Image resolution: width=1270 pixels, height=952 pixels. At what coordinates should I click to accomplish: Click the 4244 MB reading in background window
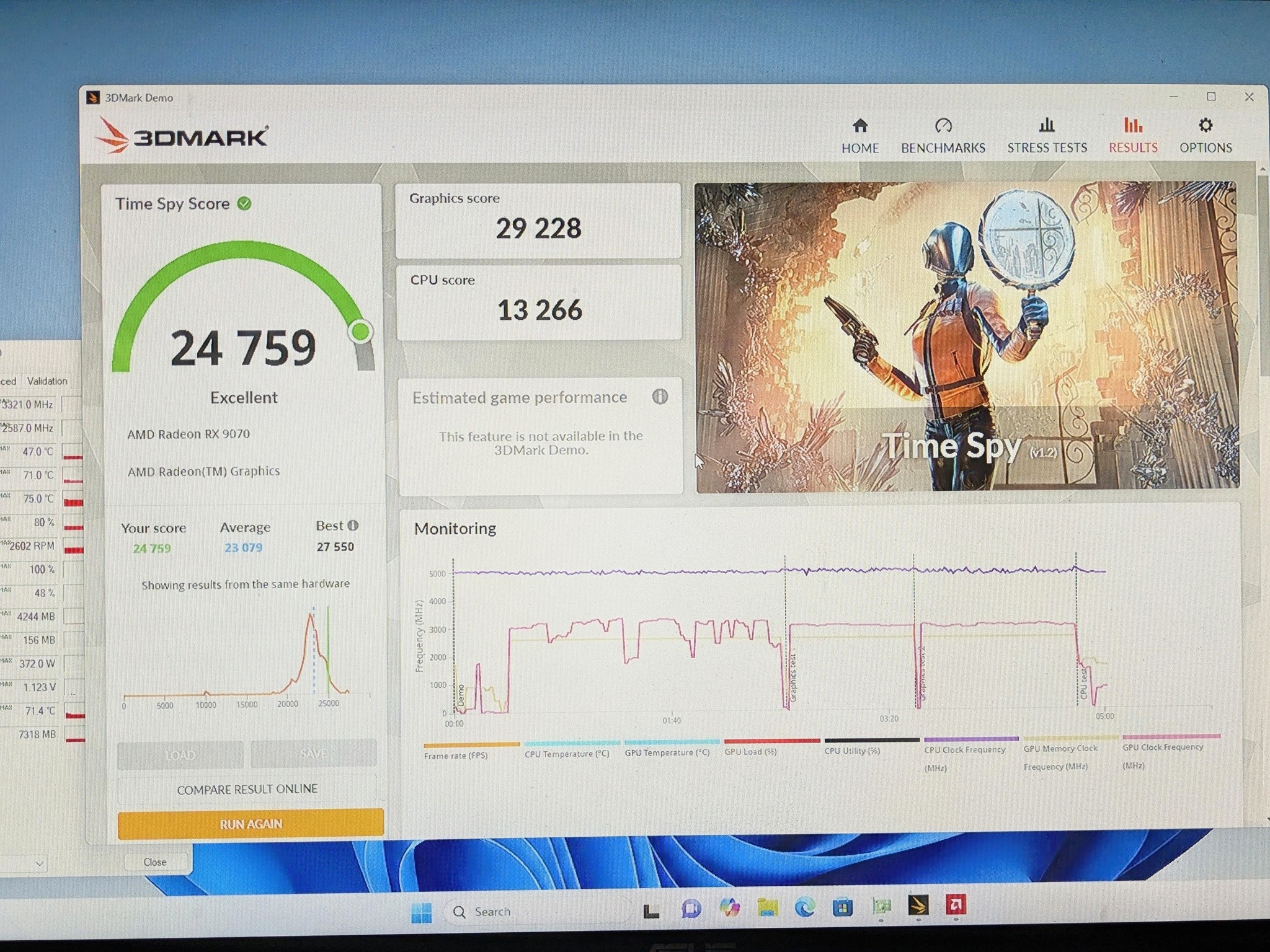click(x=36, y=616)
